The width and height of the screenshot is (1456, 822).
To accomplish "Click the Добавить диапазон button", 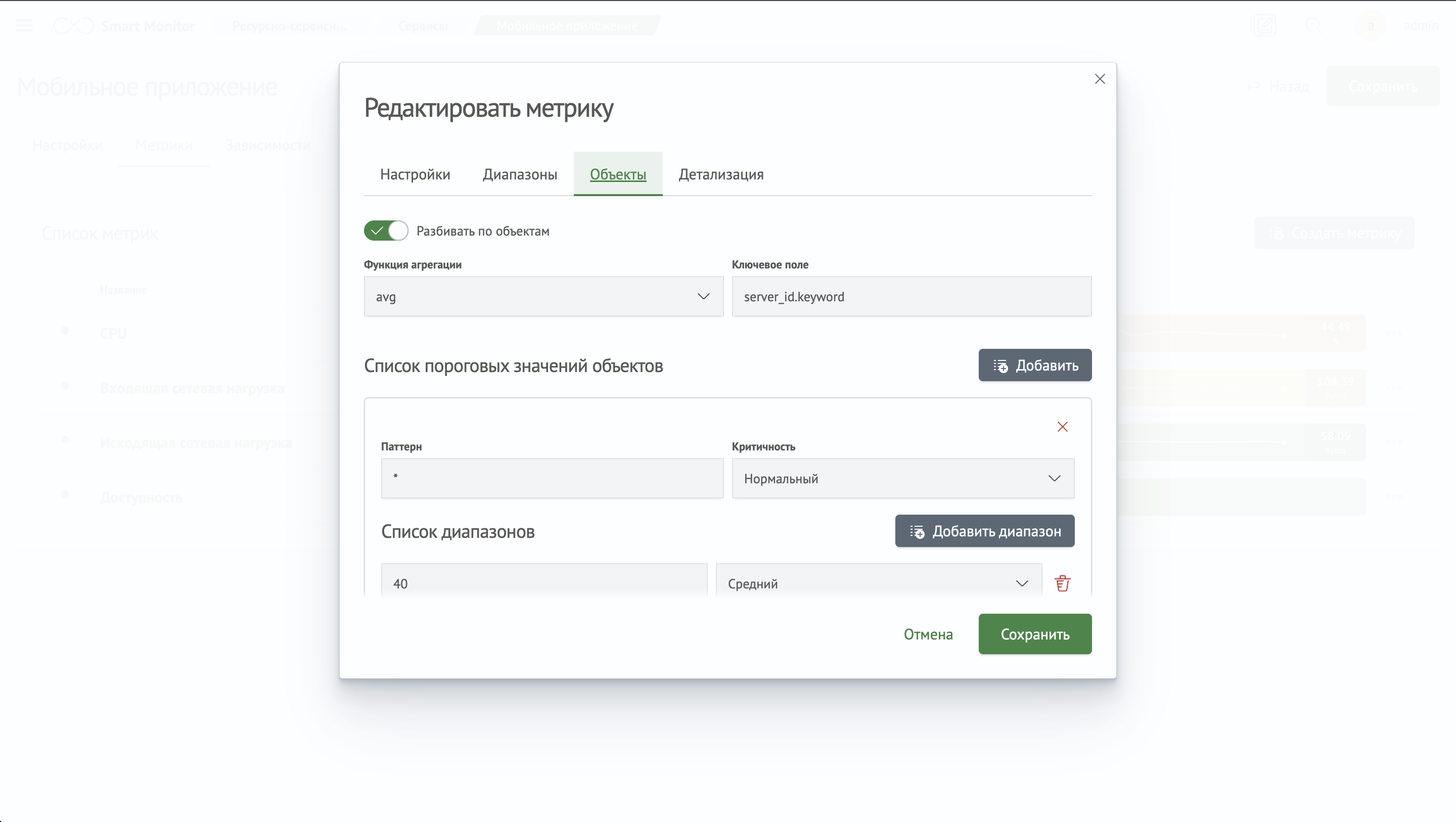I will tap(985, 531).
